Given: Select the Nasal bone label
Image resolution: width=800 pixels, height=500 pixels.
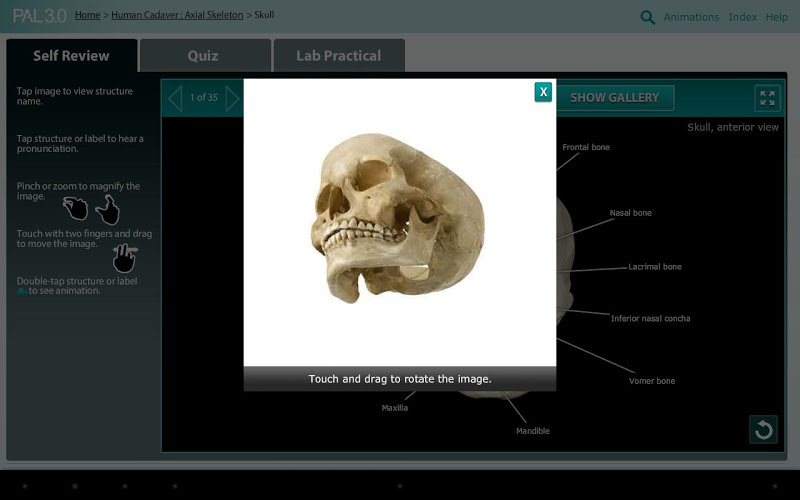Looking at the screenshot, I should 631,213.
